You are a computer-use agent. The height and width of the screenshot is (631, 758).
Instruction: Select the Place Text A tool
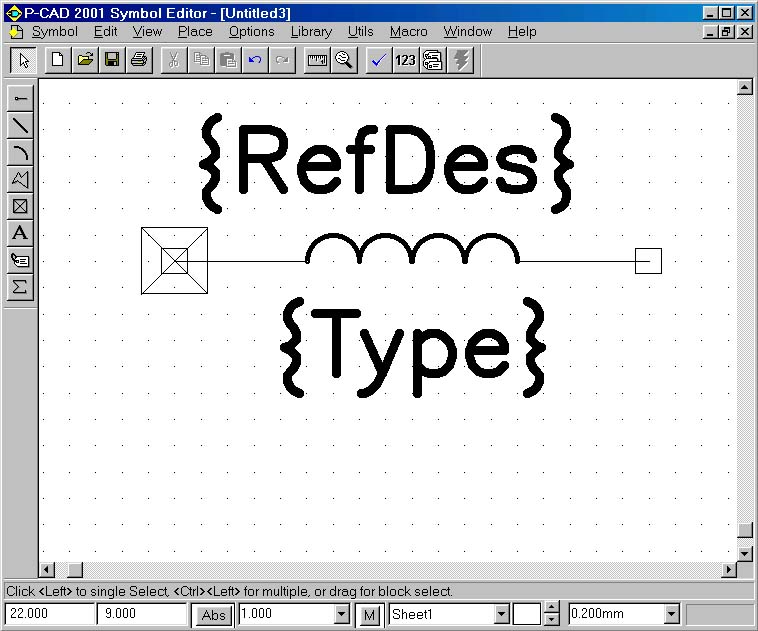coord(20,234)
